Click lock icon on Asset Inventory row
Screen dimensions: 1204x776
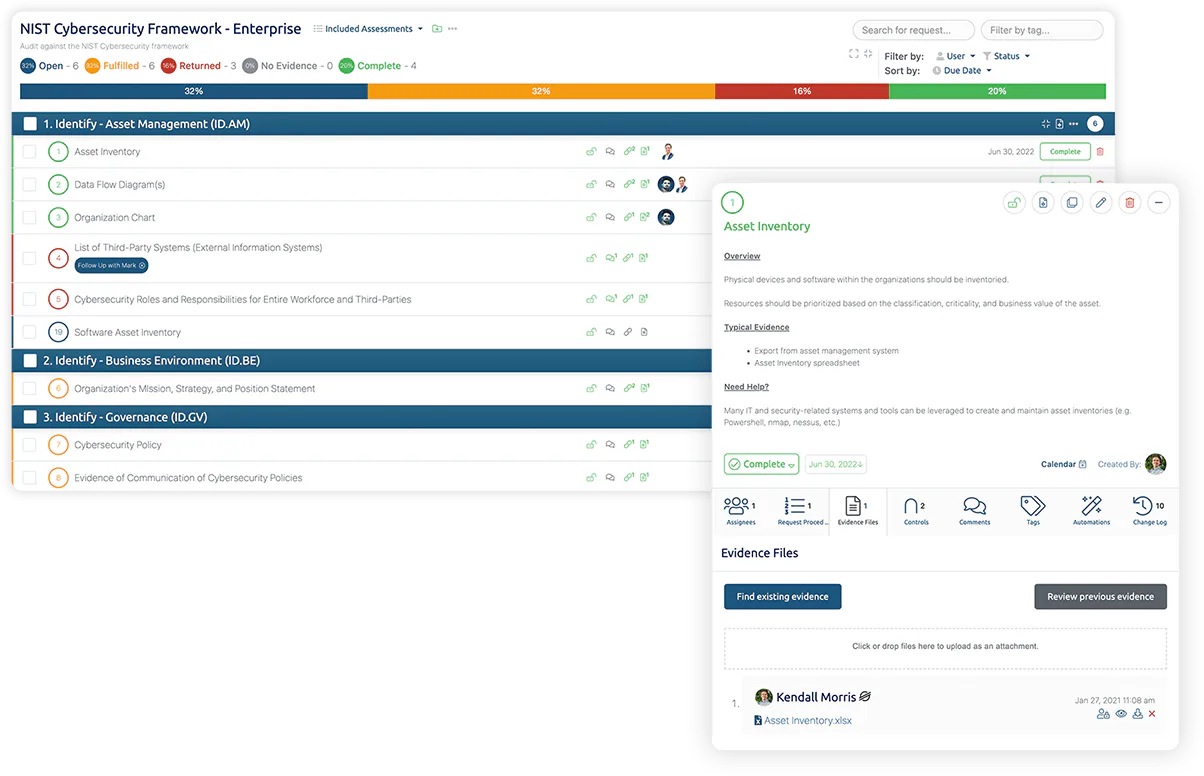coord(591,152)
